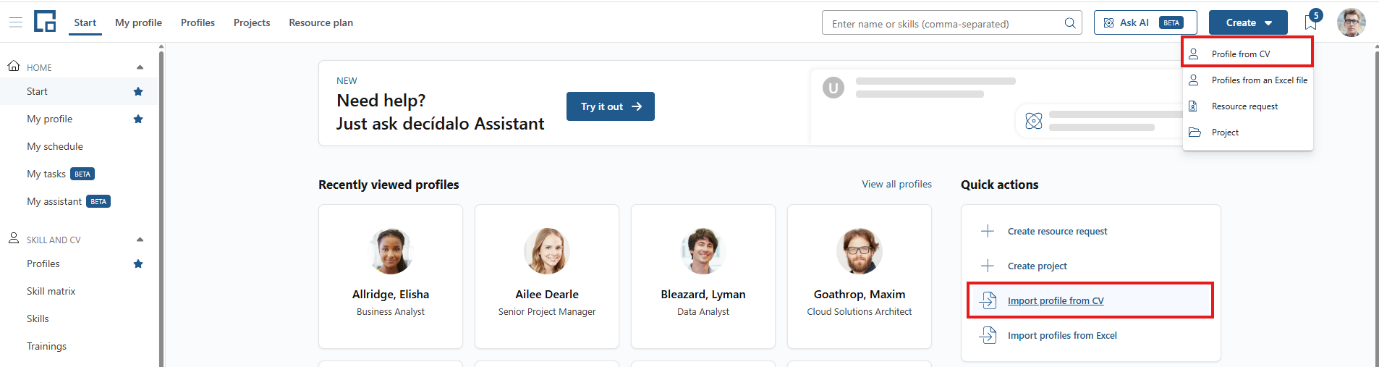
Task: Click the Ask AI sparkle icon
Action: pyautogui.click(x=1108, y=22)
